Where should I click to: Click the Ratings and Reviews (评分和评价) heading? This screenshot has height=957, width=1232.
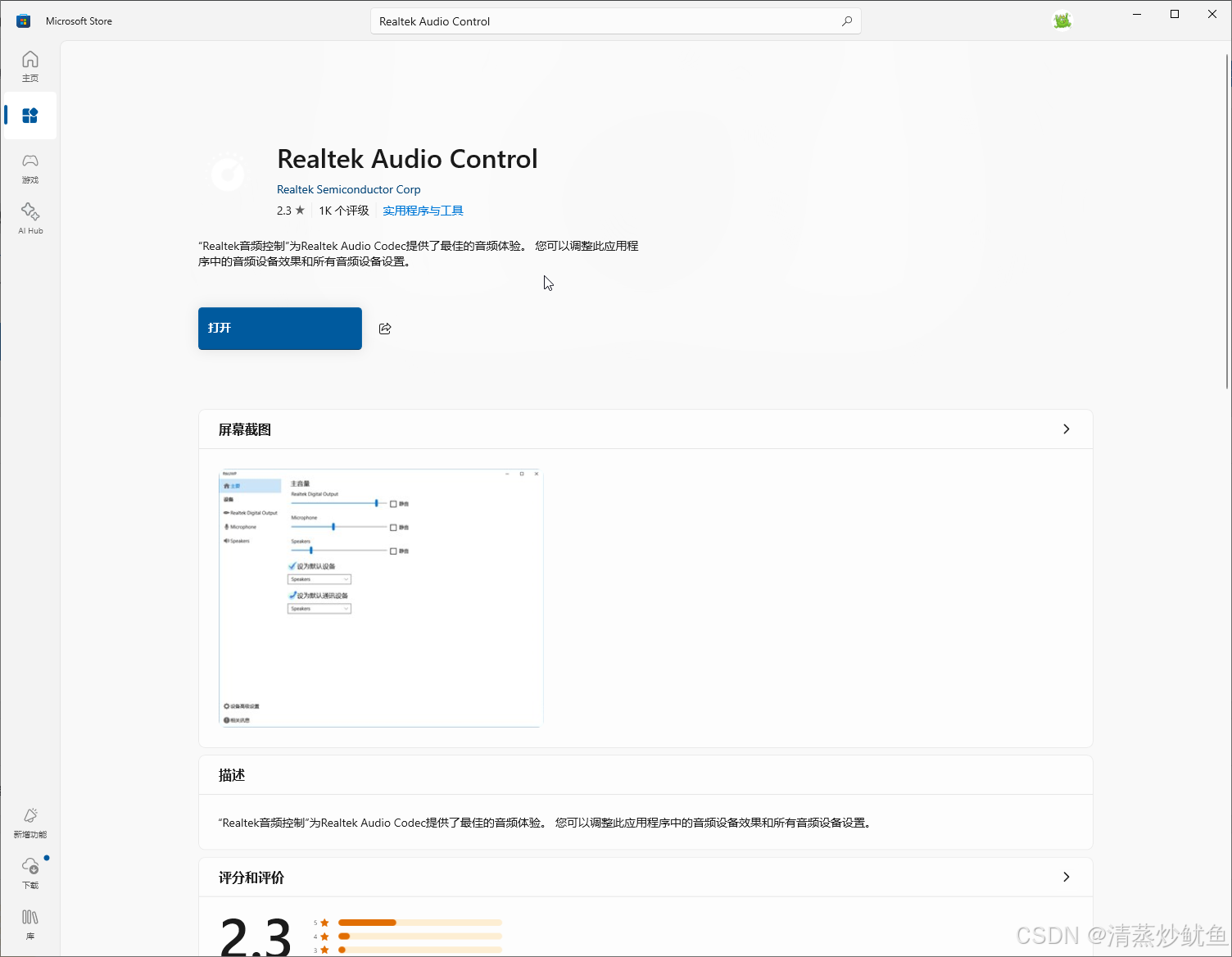click(251, 878)
